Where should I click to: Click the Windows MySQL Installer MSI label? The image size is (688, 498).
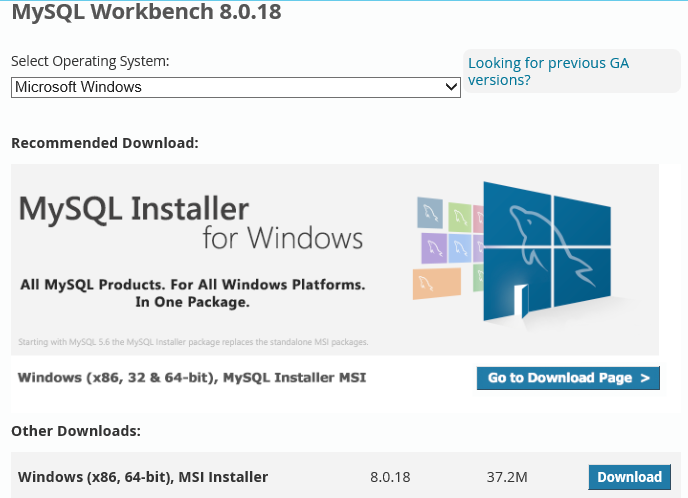(192, 378)
